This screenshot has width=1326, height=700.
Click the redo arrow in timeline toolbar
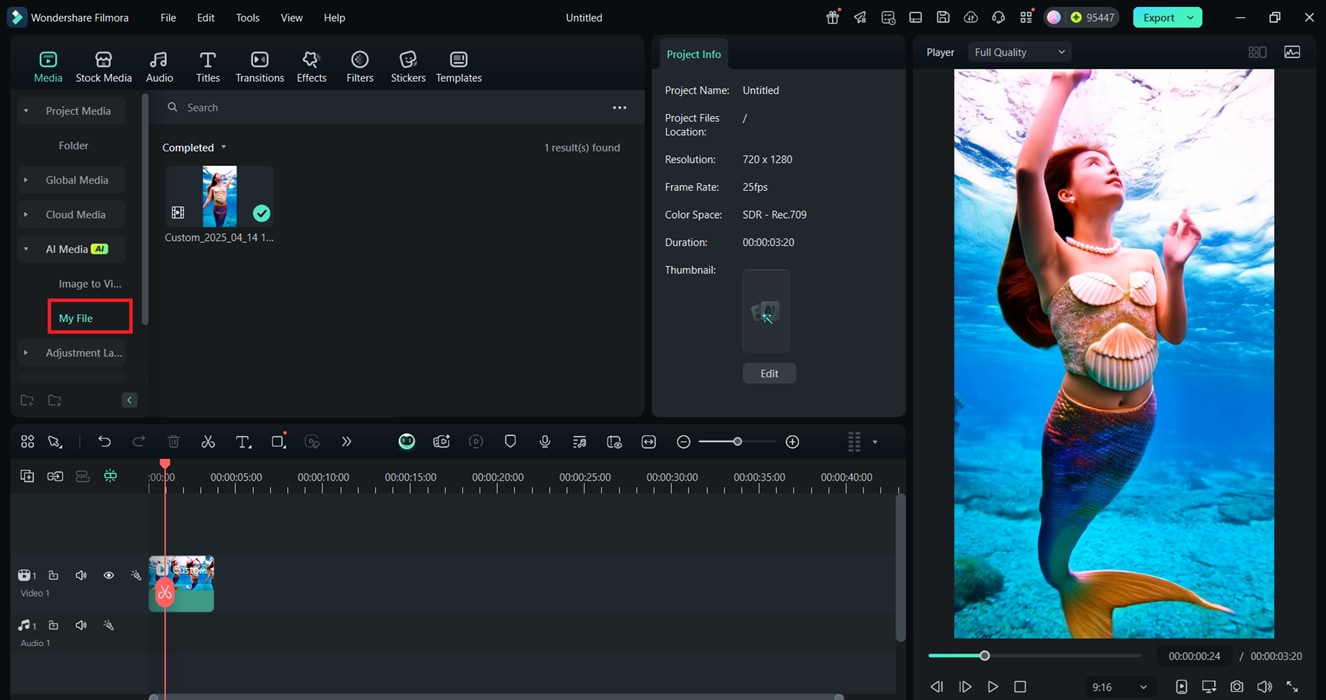pos(139,441)
